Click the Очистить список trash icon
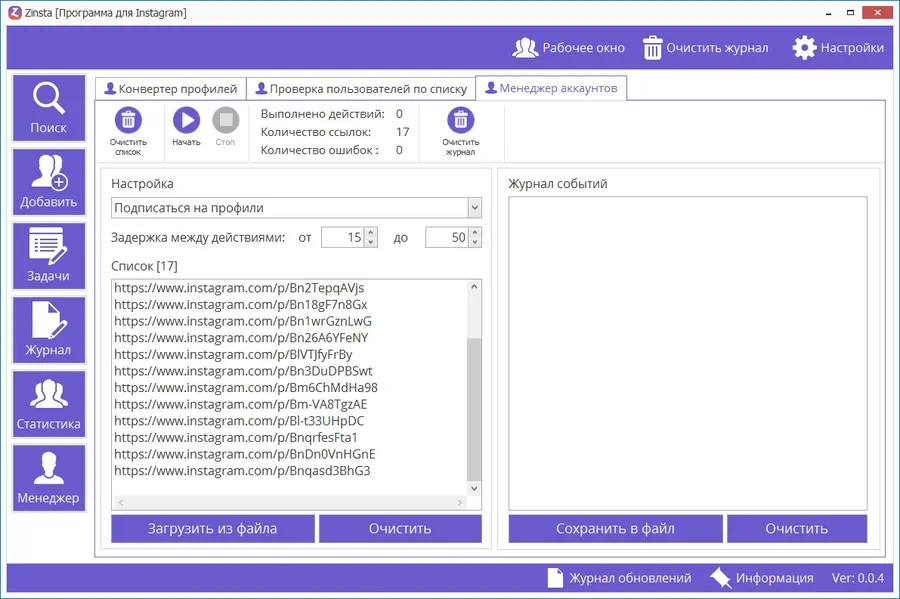Viewport: 900px width, 599px height. [128, 121]
